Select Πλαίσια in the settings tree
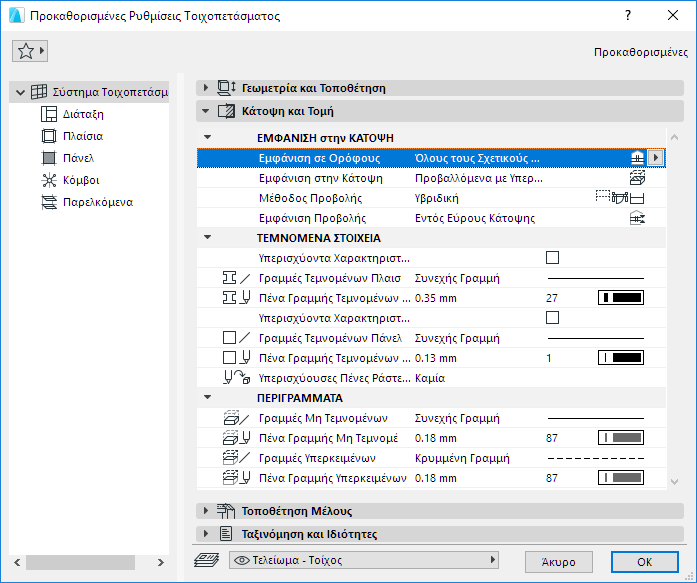697x583 pixels. 83,136
